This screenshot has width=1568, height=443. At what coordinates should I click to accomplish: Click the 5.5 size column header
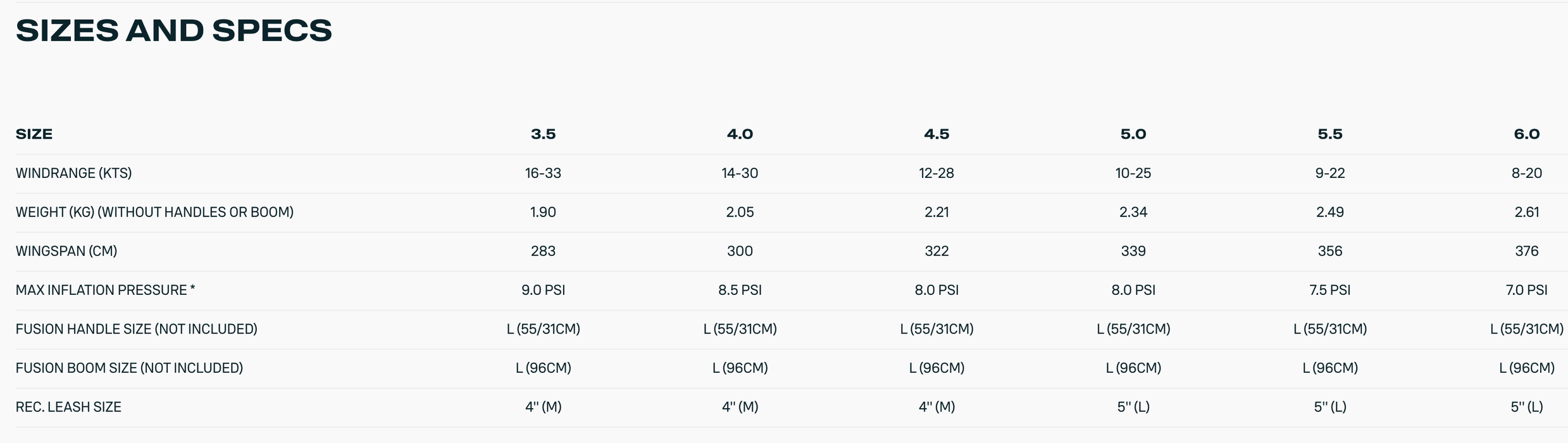point(1330,134)
